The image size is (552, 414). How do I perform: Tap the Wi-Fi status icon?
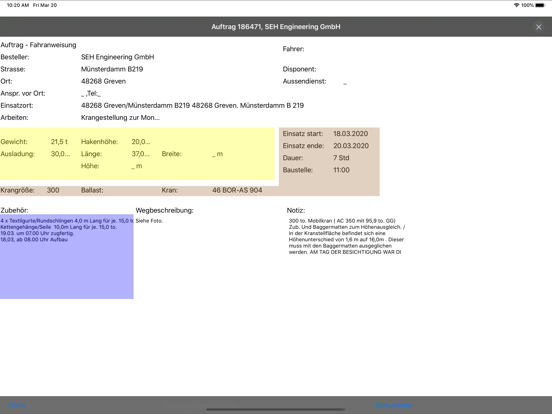pyautogui.click(x=516, y=5)
